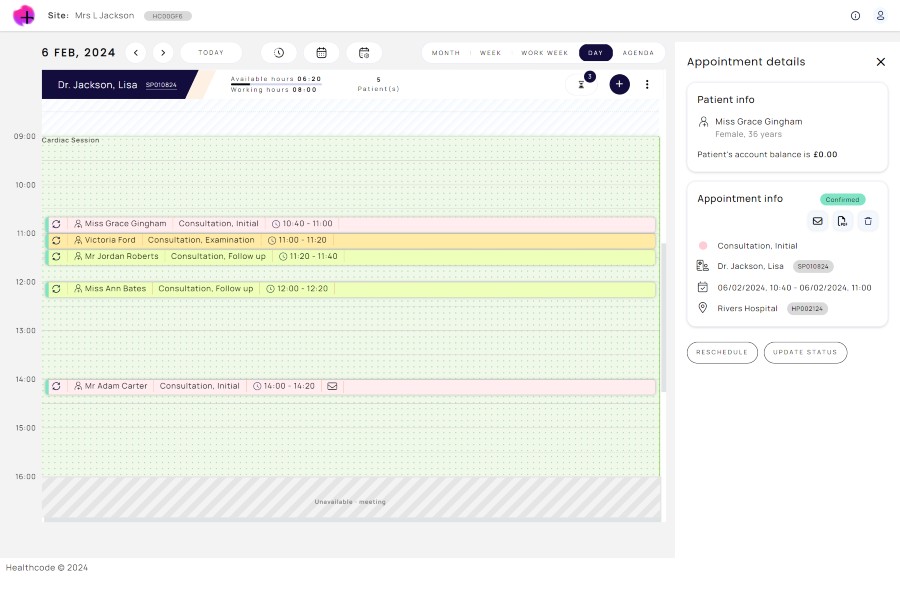Export the appointment as PDF
The width and height of the screenshot is (900, 601).
point(842,221)
